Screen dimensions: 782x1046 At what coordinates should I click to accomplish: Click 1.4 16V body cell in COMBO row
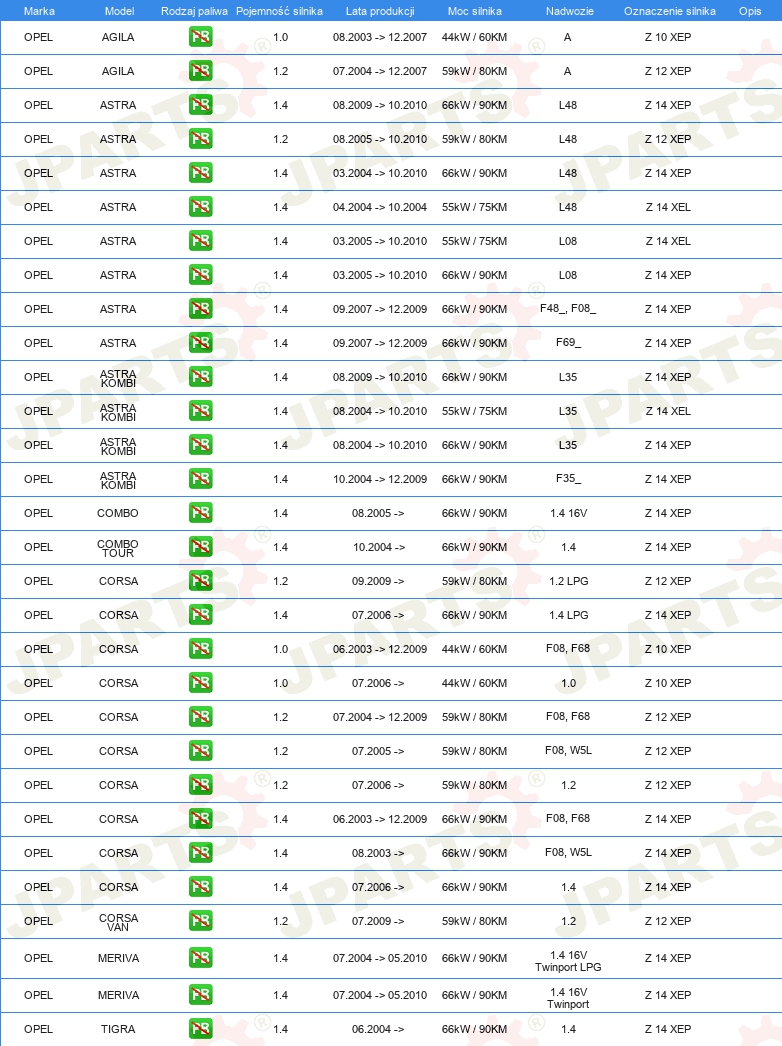coord(568,513)
